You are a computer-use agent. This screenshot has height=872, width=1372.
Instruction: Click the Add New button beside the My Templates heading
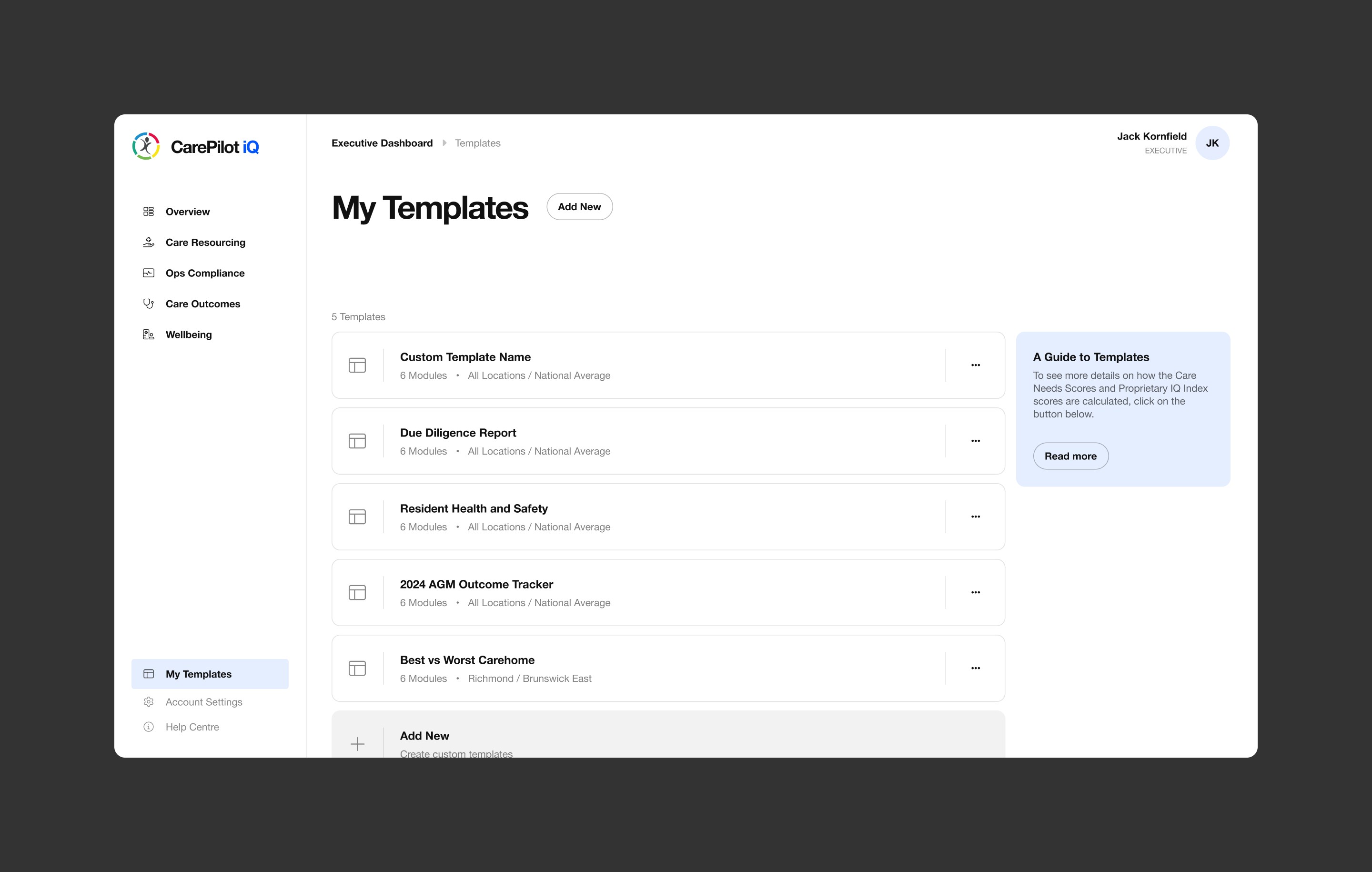coord(579,207)
